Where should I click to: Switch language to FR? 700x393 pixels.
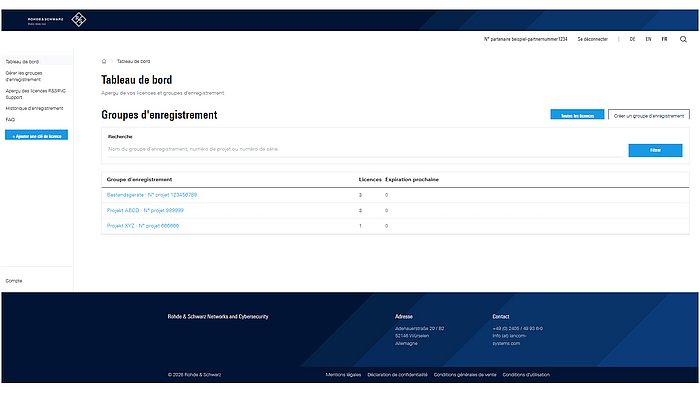click(x=664, y=39)
